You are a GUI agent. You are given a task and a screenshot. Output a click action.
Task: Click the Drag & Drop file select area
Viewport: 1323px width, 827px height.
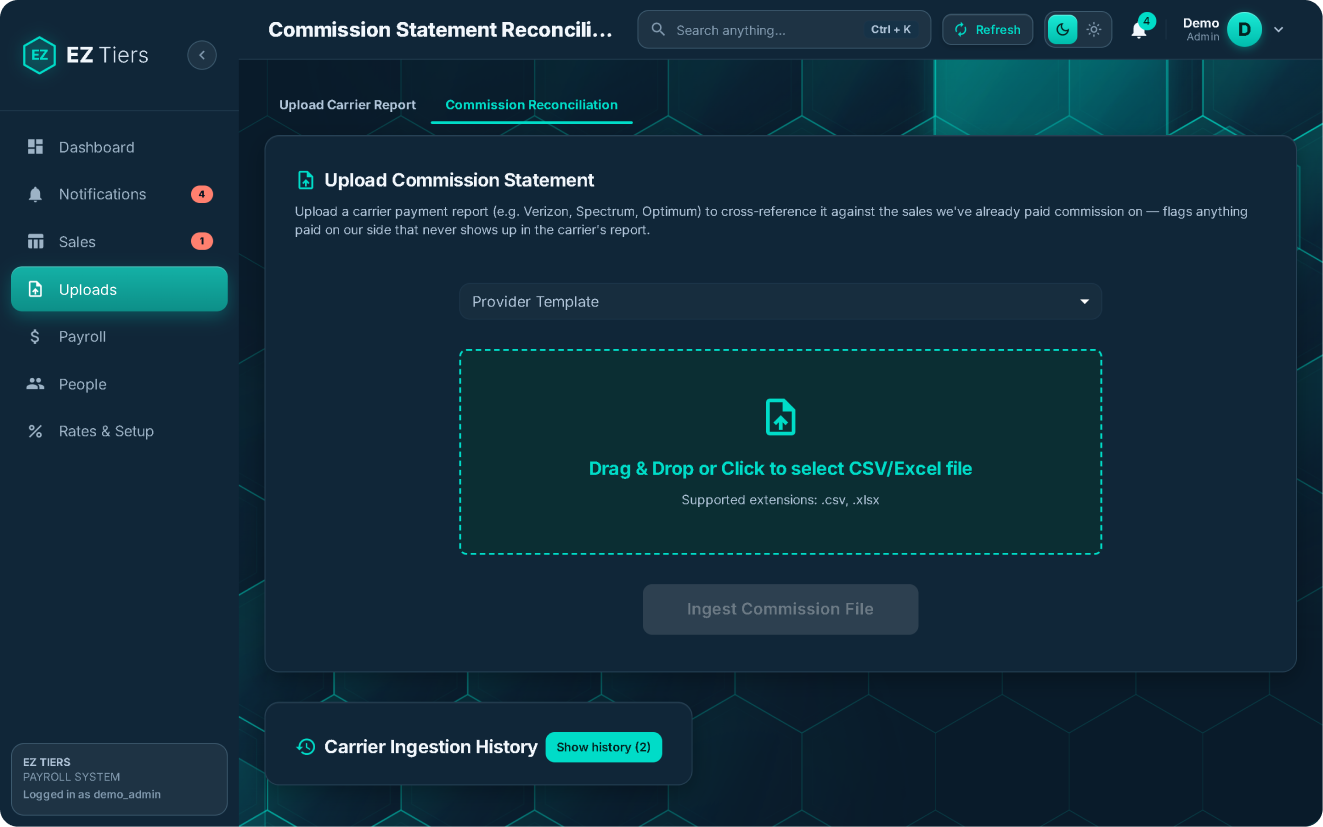tap(780, 452)
